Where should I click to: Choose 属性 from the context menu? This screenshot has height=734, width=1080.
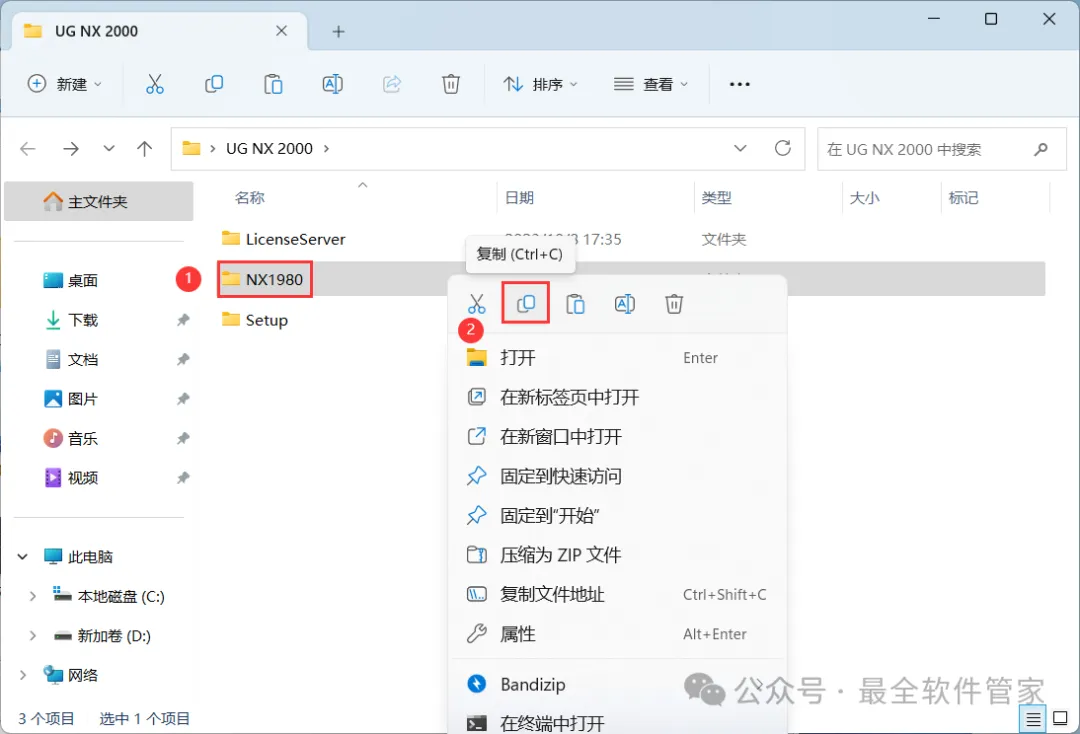point(617,633)
